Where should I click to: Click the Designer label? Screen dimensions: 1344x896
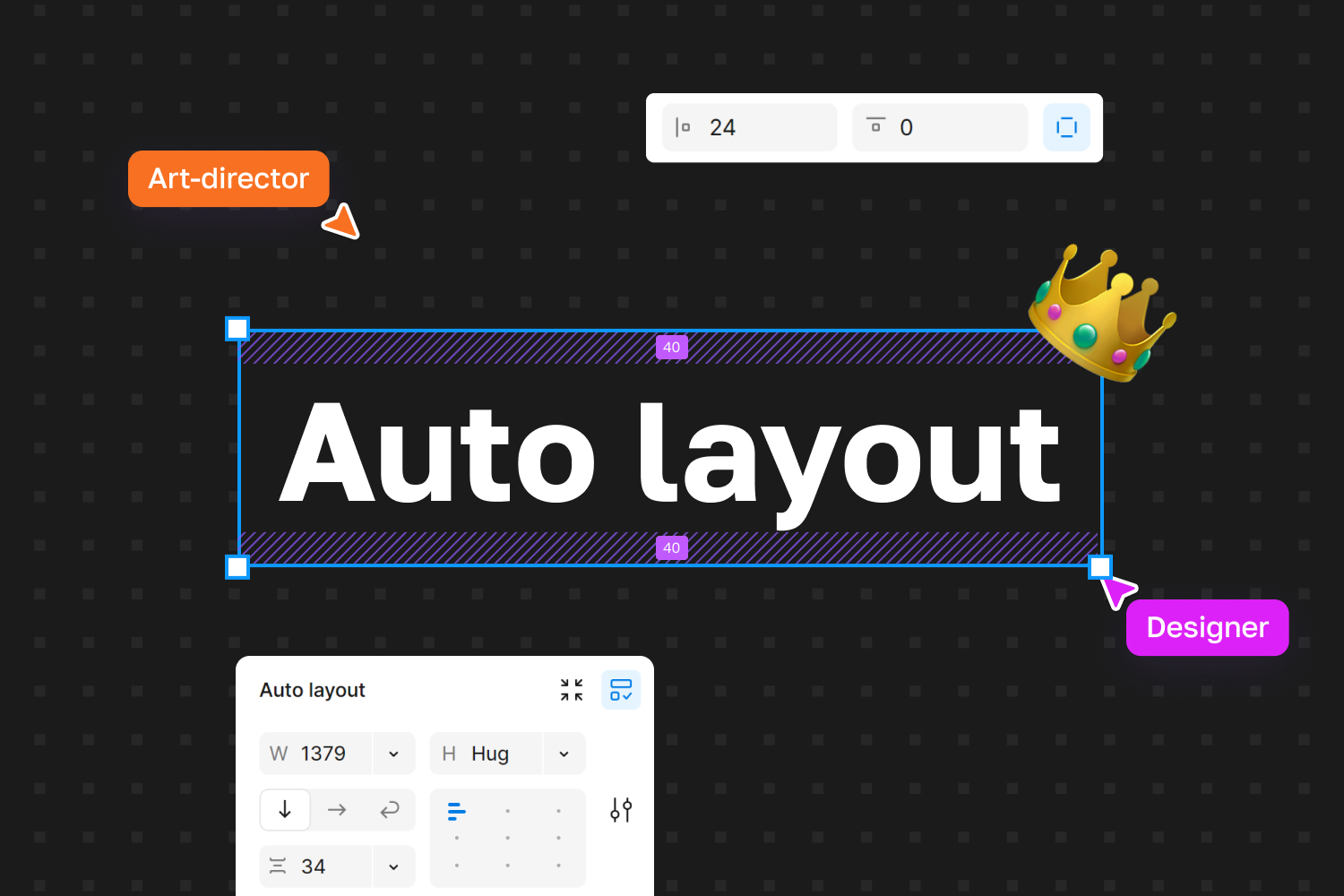tap(1207, 627)
